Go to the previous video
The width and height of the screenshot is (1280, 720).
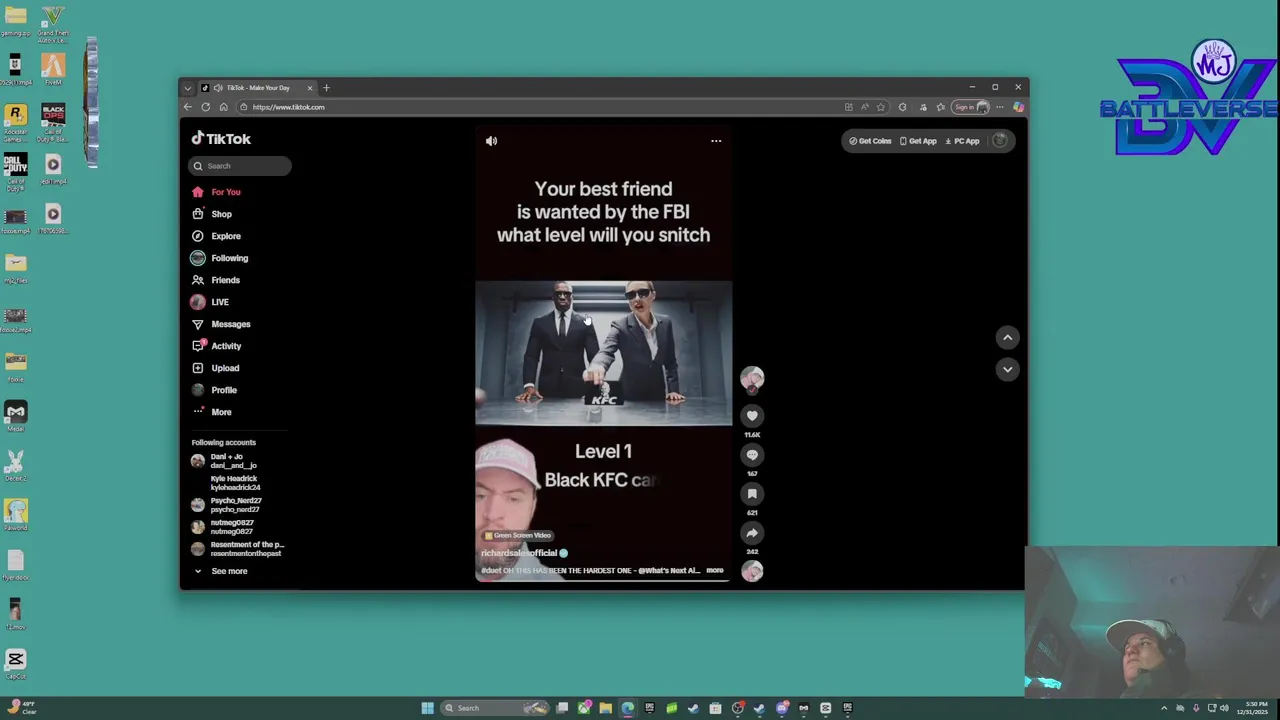tap(1007, 338)
